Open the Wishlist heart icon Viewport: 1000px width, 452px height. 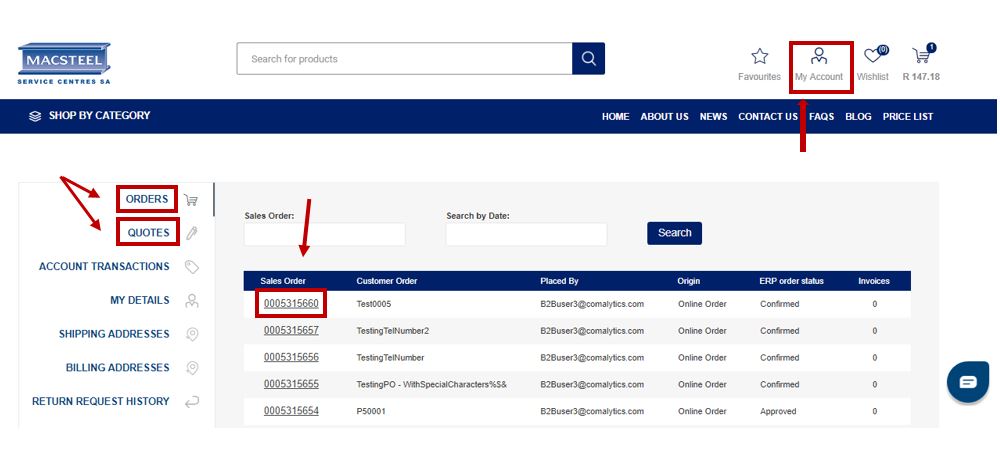point(874,57)
